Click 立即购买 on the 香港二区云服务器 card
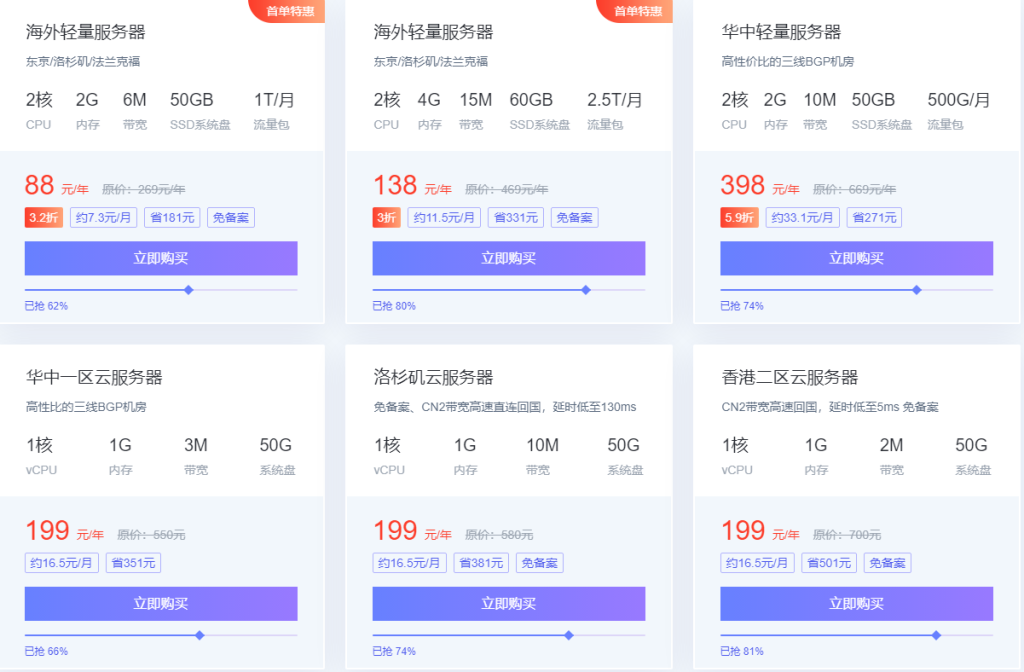This screenshot has height=672, width=1024. pos(856,603)
